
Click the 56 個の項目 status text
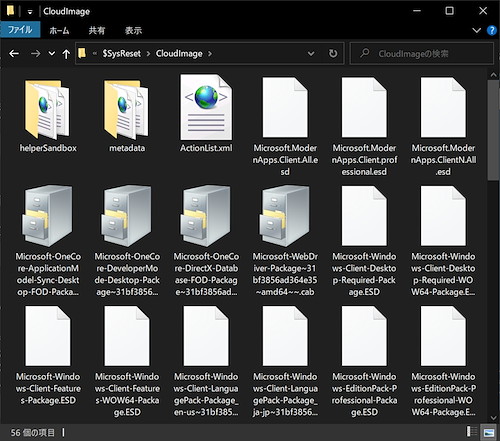point(33,433)
